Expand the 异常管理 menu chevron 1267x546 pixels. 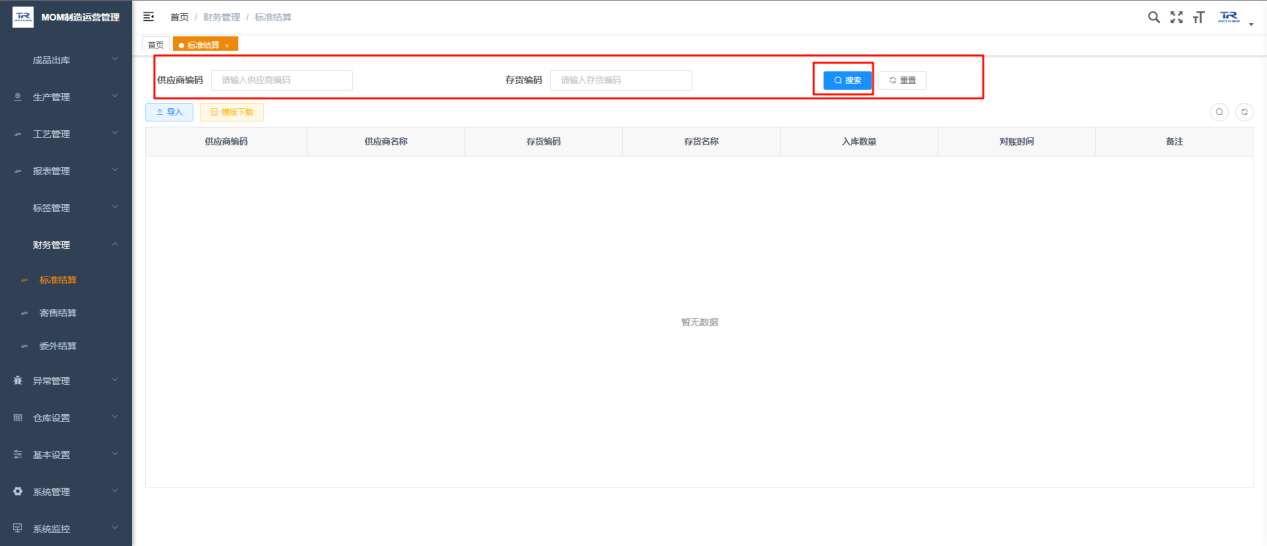(115, 381)
